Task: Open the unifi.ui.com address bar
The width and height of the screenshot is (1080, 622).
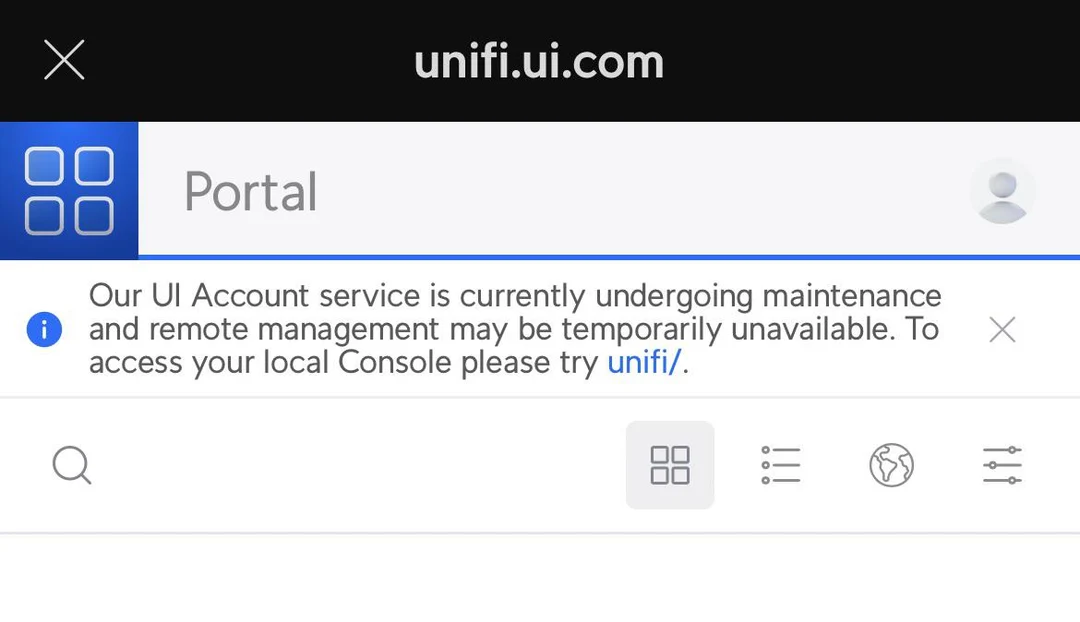Action: (539, 60)
